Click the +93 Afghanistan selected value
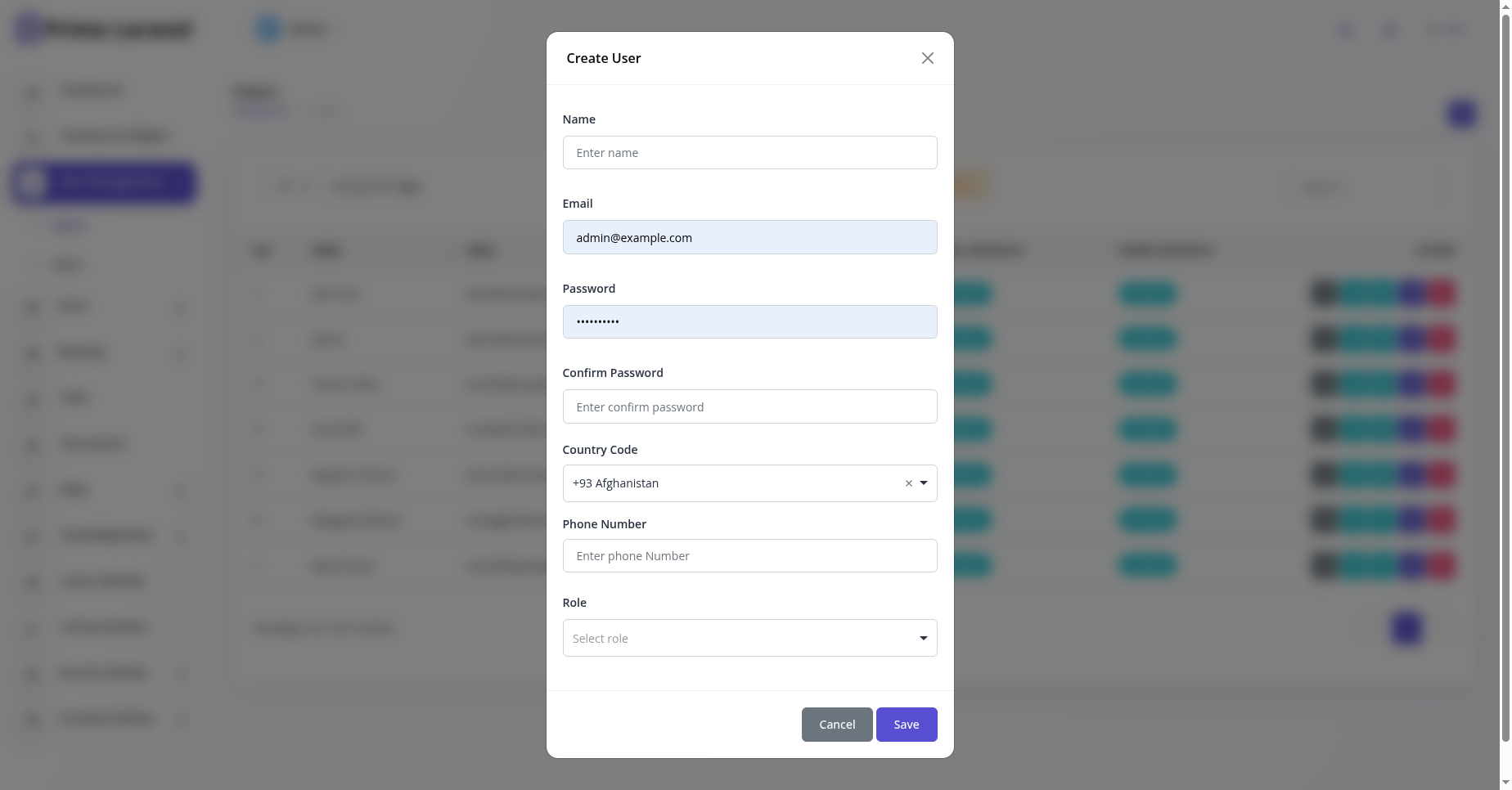 615,483
